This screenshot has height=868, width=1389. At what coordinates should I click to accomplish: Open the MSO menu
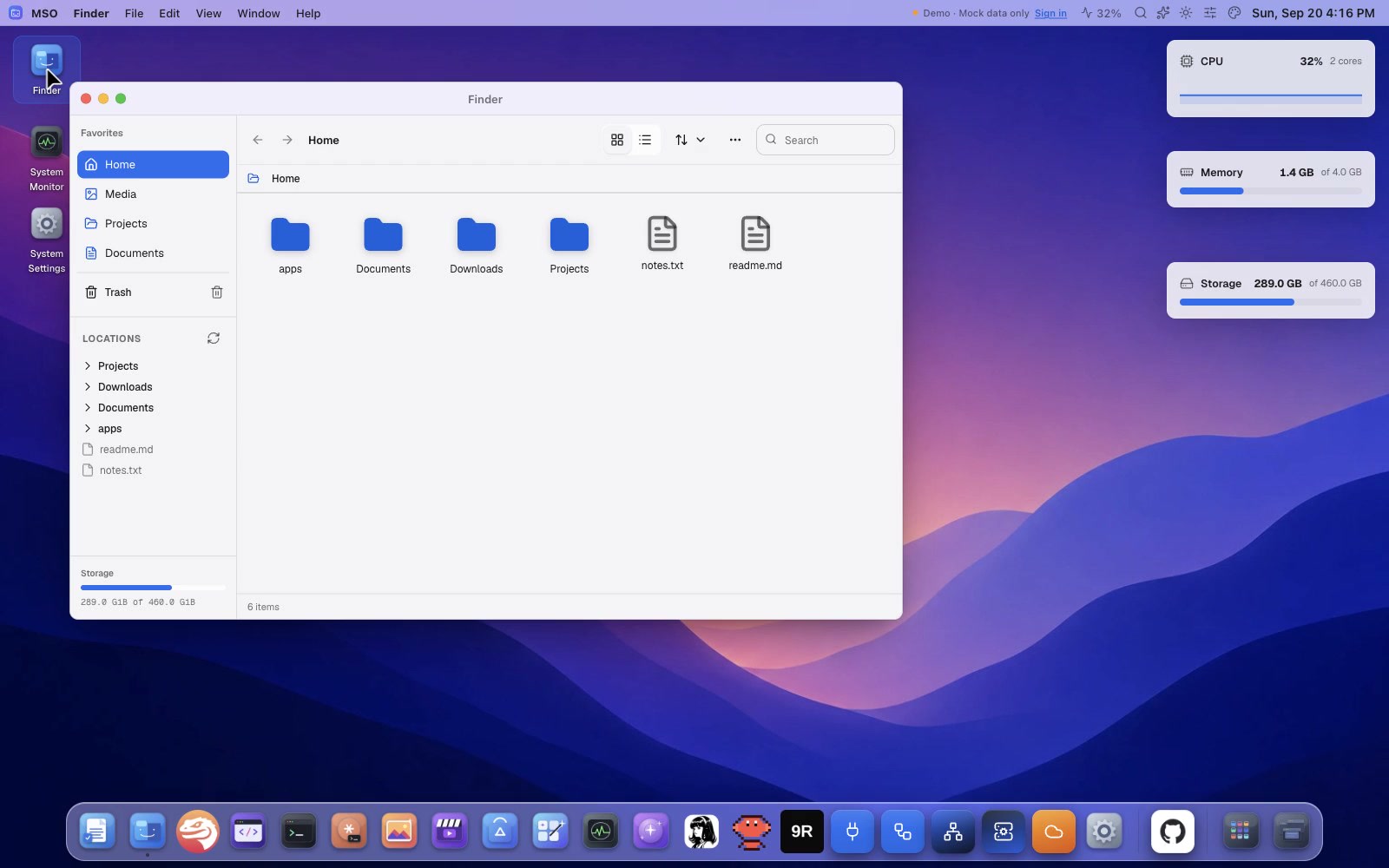pyautogui.click(x=44, y=13)
